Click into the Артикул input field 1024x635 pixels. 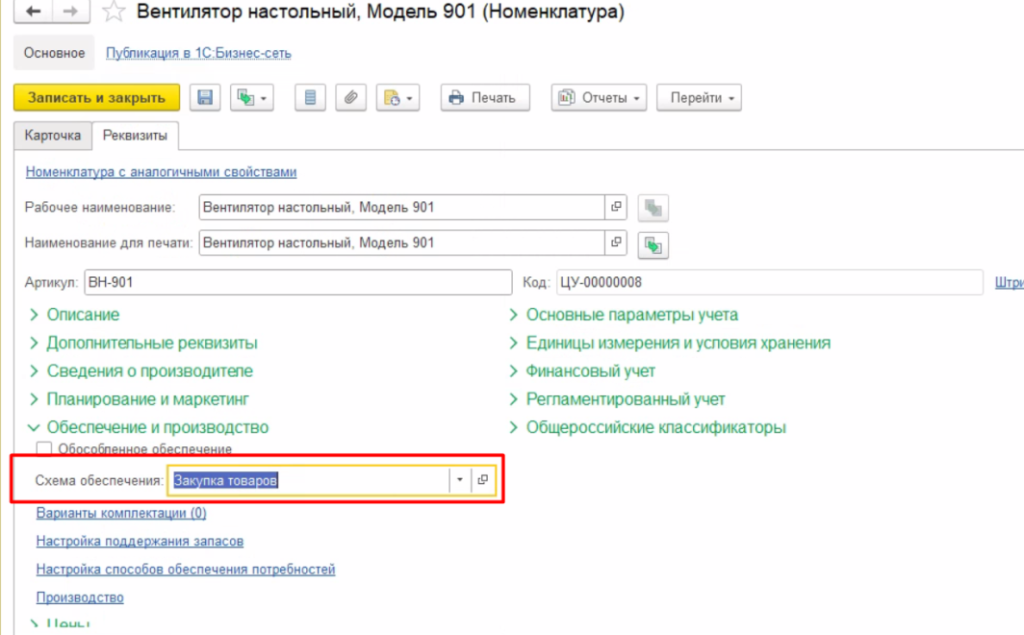click(297, 283)
